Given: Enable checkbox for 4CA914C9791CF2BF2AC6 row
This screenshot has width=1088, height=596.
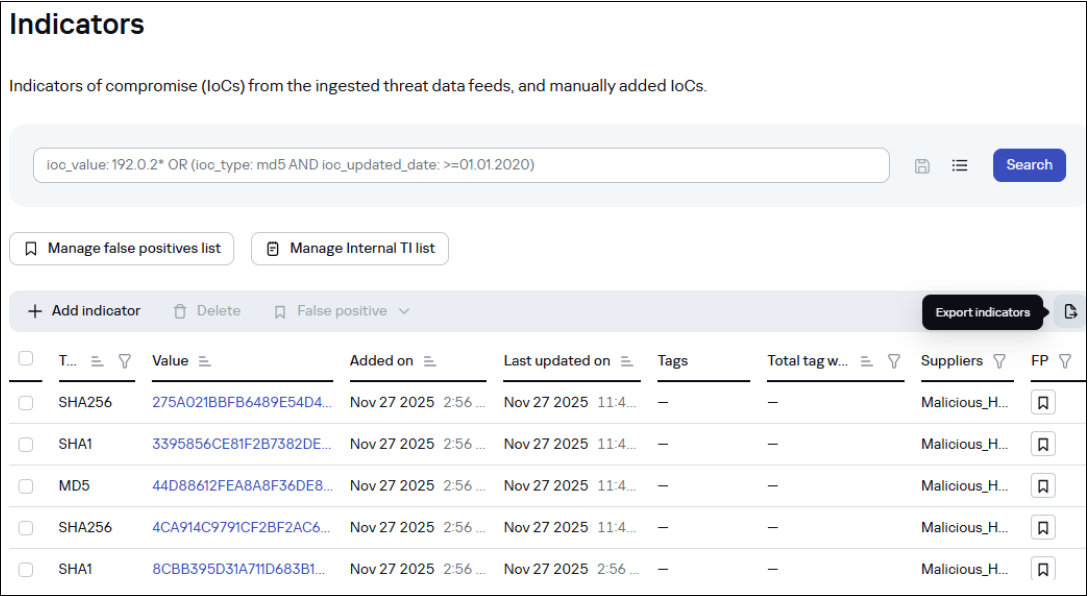Looking at the screenshot, I should pyautogui.click(x=26, y=528).
